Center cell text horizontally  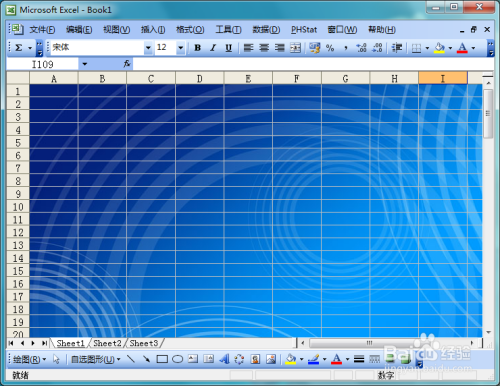(264, 48)
